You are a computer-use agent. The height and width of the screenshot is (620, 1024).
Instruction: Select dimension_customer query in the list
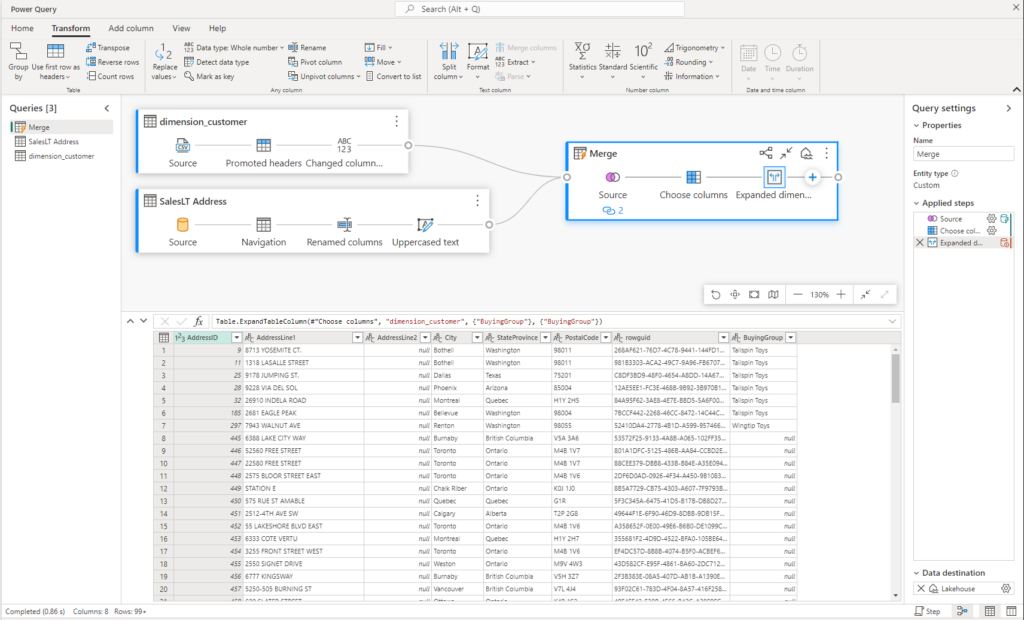[62, 156]
